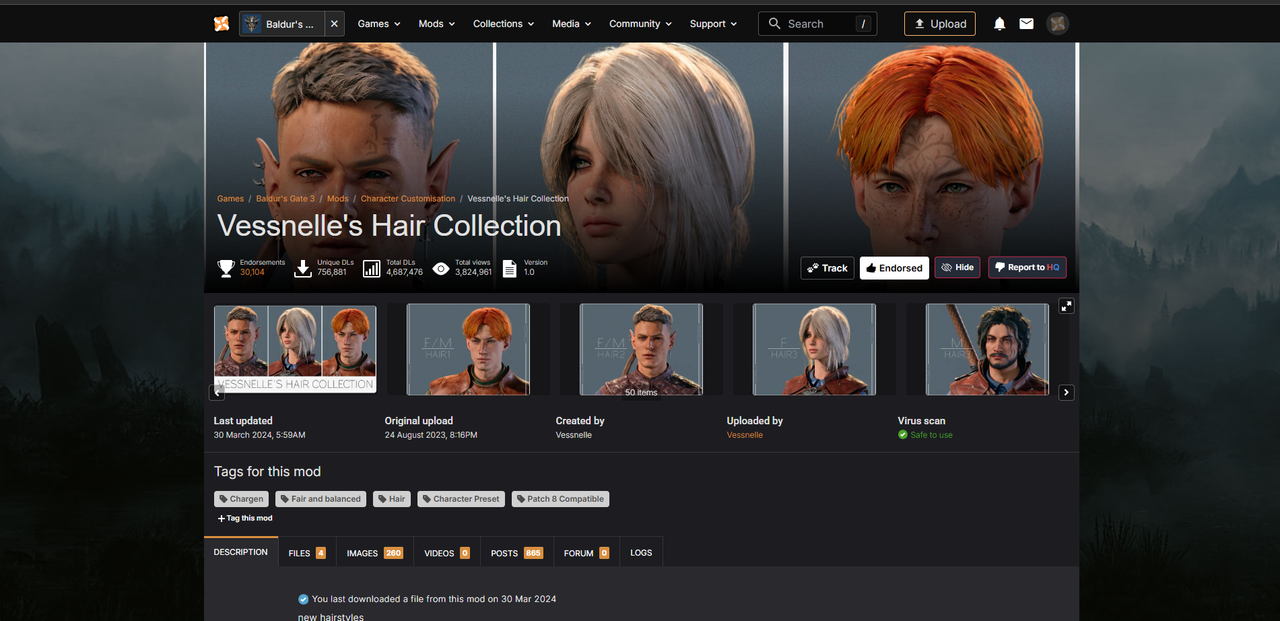This screenshot has height=621, width=1280.
Task: Click the Safe to use virus scan status
Action: tap(925, 435)
